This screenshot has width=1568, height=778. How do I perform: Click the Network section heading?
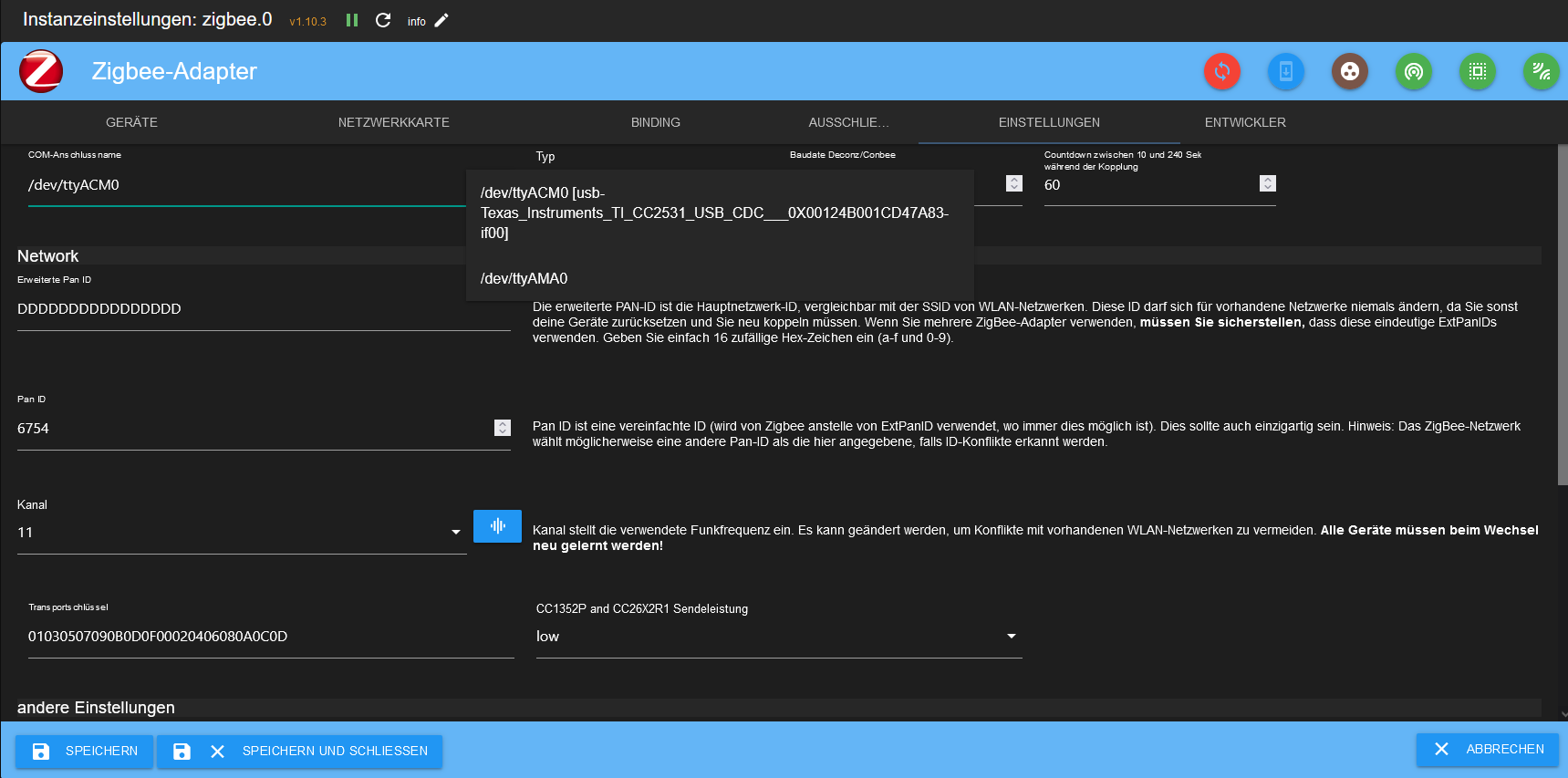[x=48, y=256]
